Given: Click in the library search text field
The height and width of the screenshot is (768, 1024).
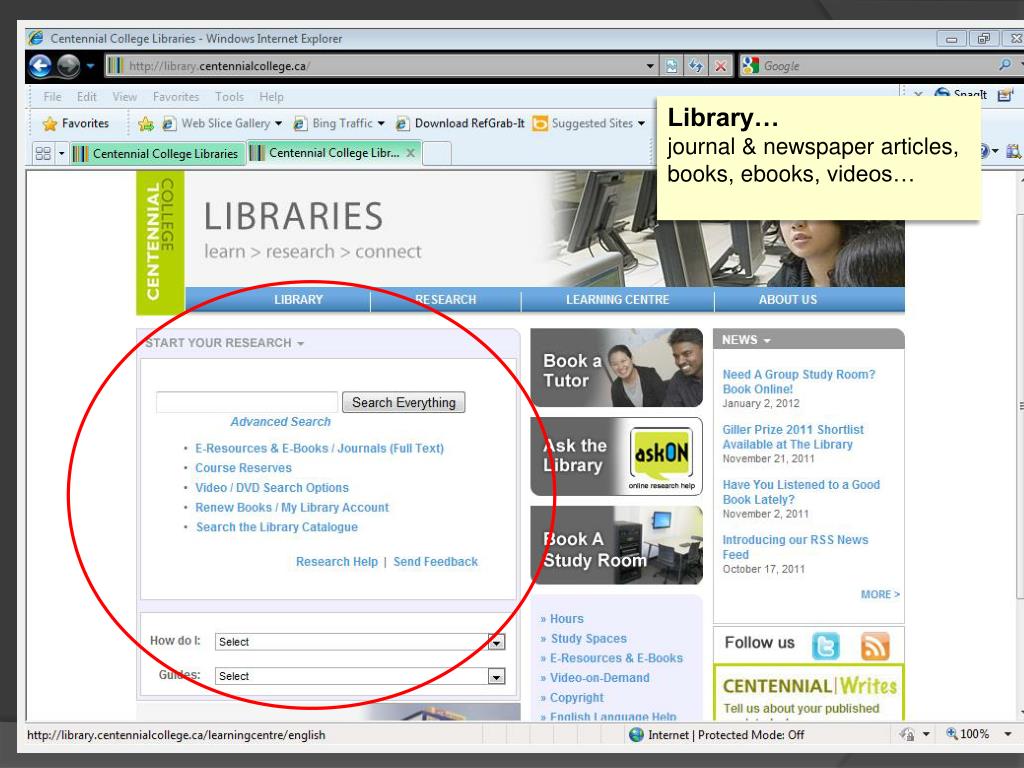Looking at the screenshot, I should click(x=247, y=402).
